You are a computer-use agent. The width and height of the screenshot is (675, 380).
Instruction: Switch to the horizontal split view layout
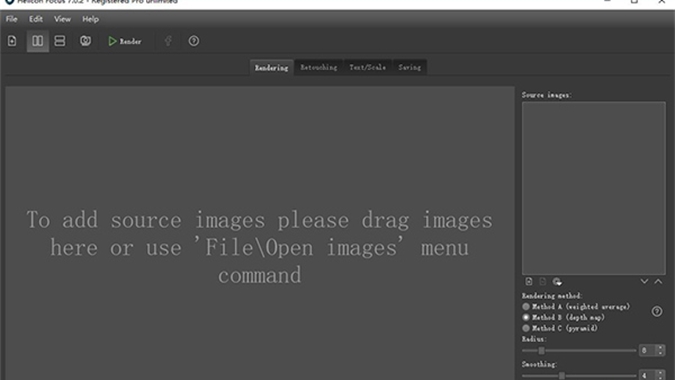[x=60, y=41]
